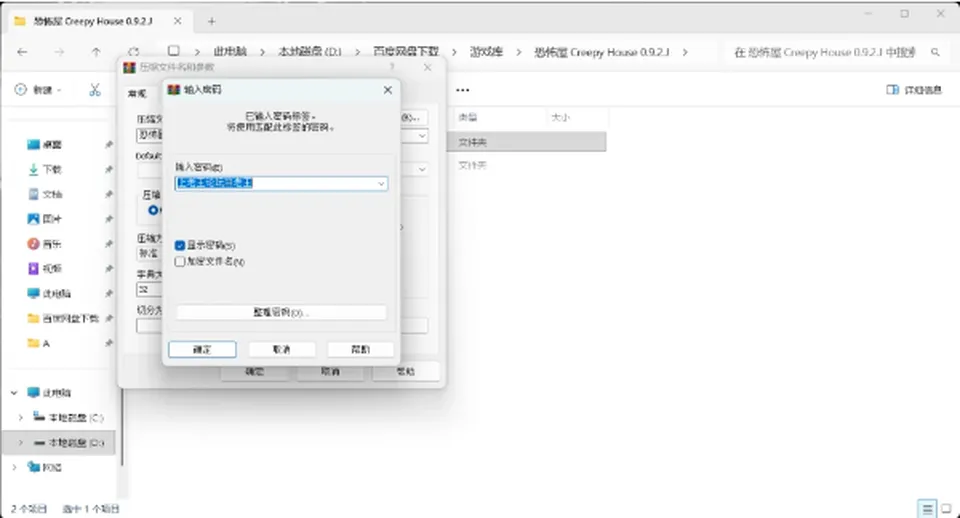Click 帮助 in the archive parameters dialog
The image size is (960, 518).
405,372
